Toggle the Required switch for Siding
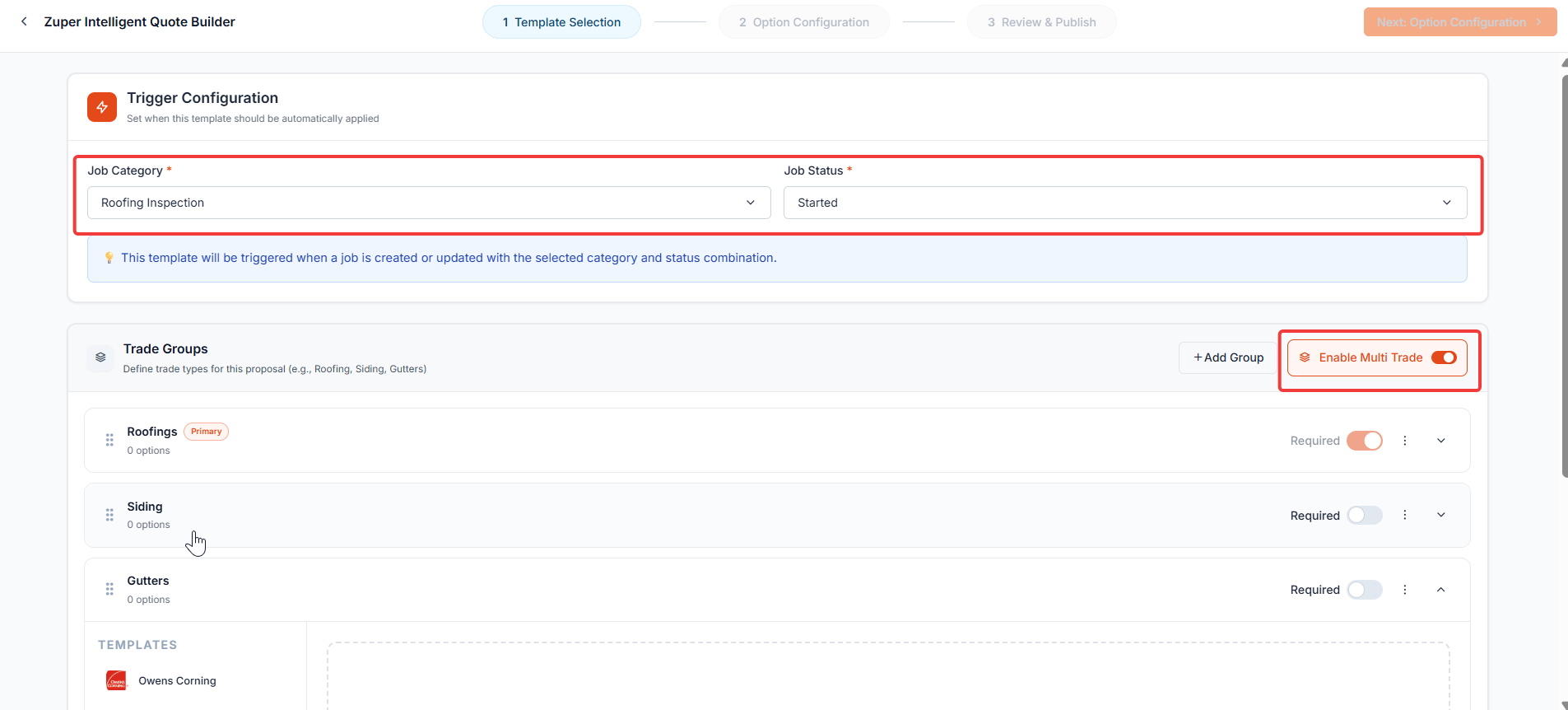 (1365, 515)
